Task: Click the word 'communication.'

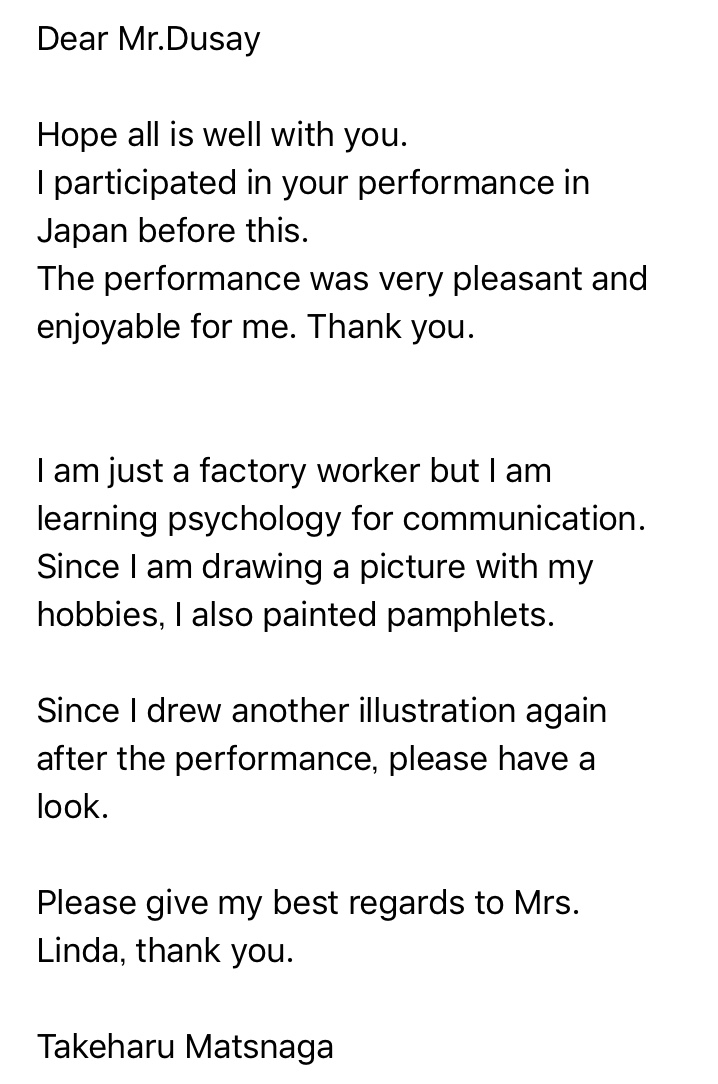Action: (x=524, y=519)
